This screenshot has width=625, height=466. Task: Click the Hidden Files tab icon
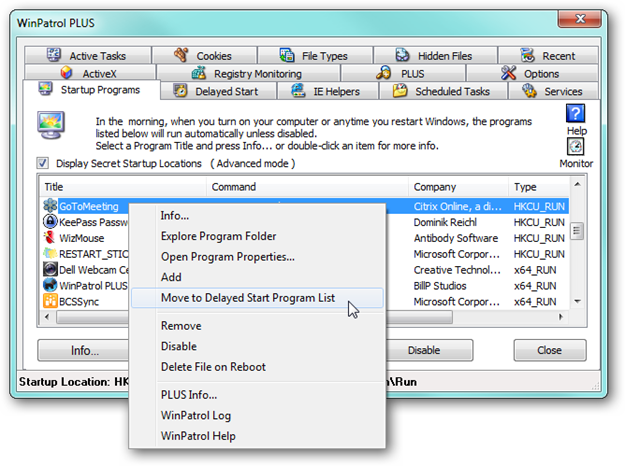coord(402,55)
